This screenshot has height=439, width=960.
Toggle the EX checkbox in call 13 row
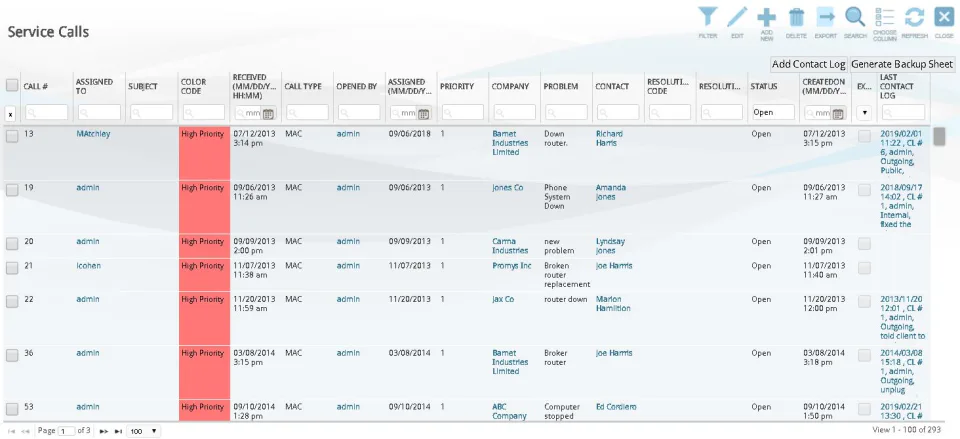pos(864,137)
